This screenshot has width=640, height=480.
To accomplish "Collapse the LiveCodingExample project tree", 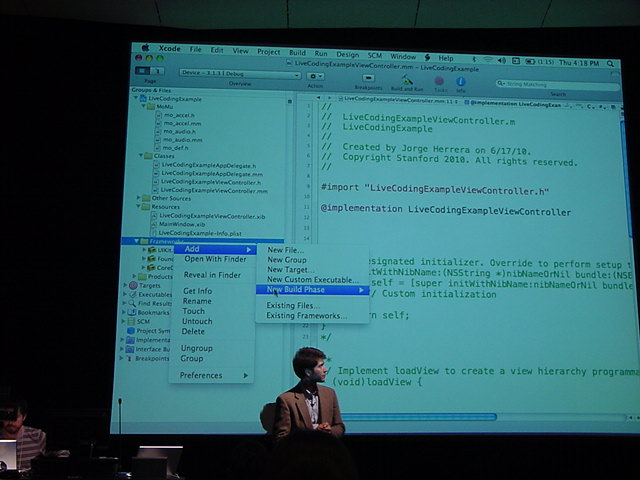I will click(x=136, y=98).
